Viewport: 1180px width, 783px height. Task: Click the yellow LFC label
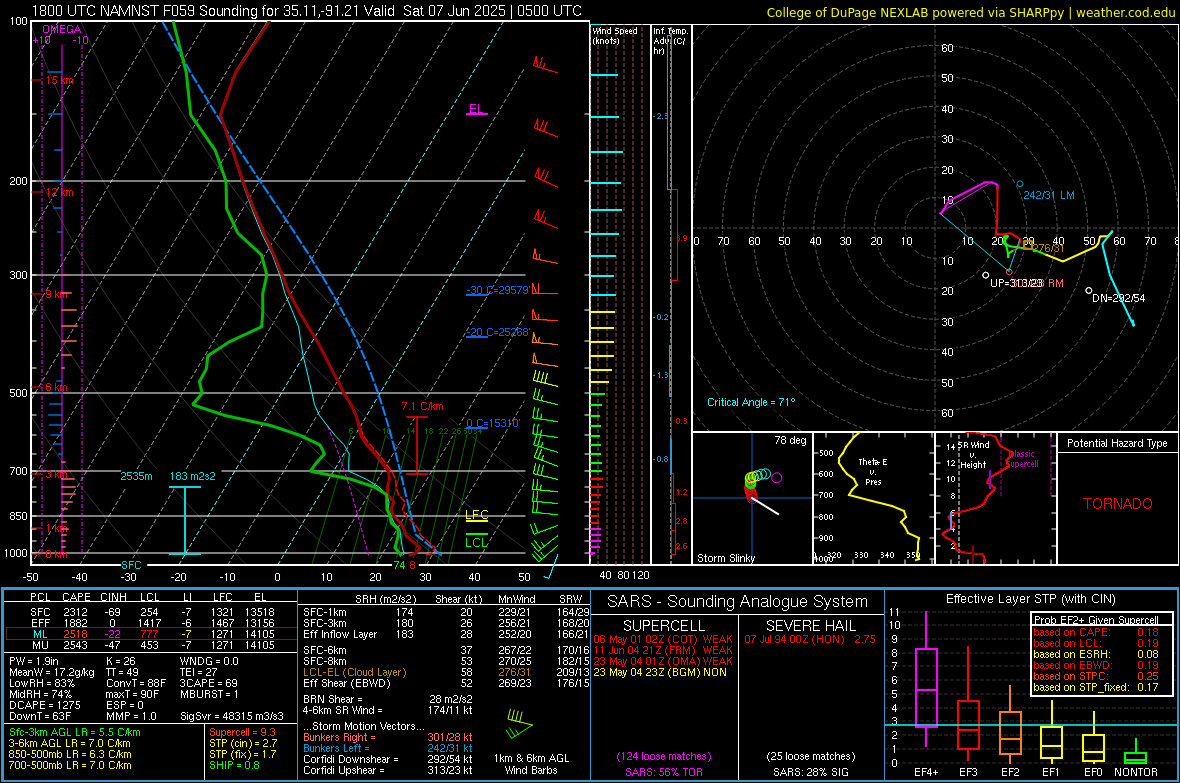pyautogui.click(x=476, y=515)
